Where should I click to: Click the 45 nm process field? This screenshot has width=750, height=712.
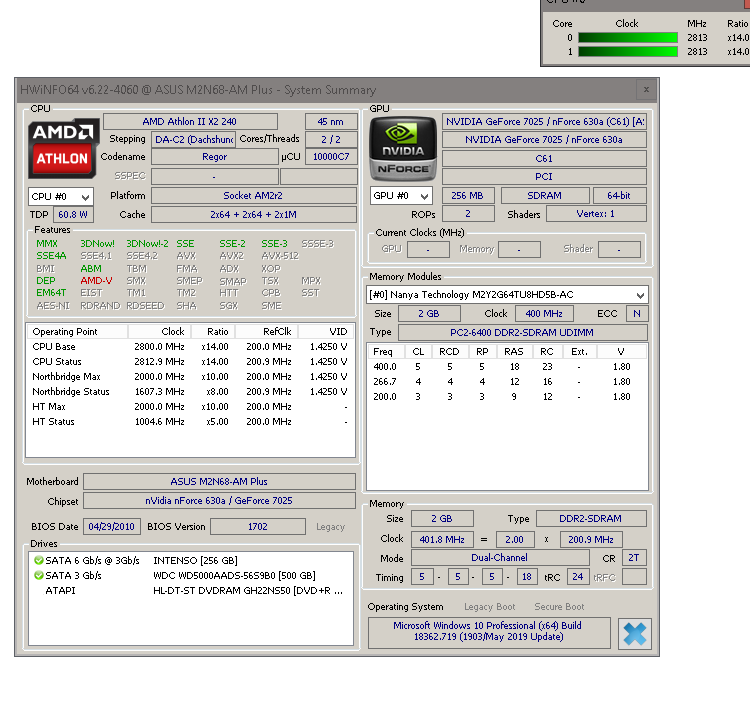[x=331, y=121]
